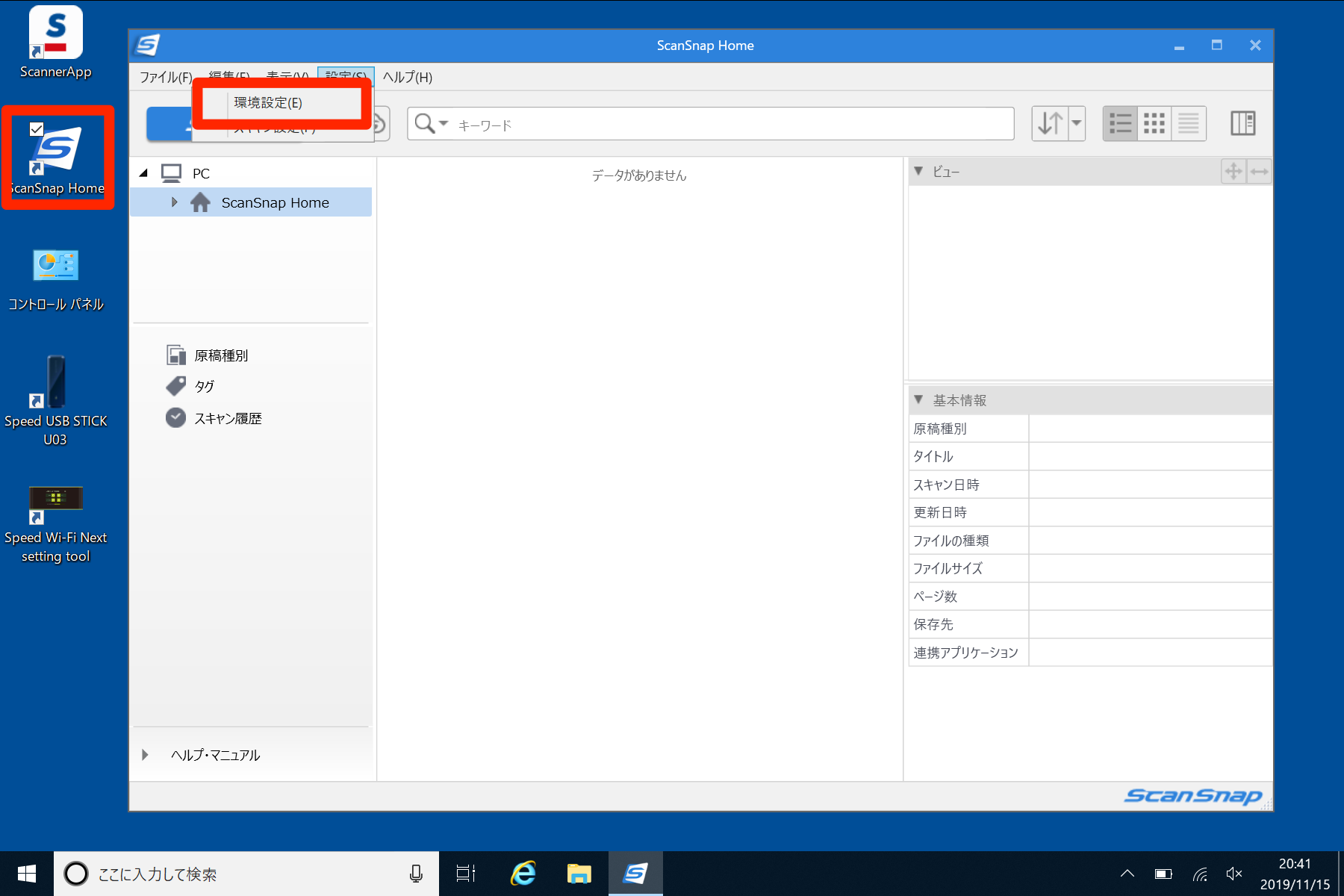Open the sort options dropdown arrow
Viewport: 1344px width, 896px height.
1077,124
